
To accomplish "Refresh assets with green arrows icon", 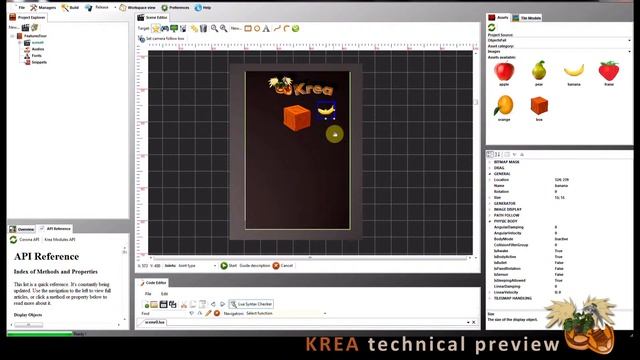I will click(x=491, y=27).
